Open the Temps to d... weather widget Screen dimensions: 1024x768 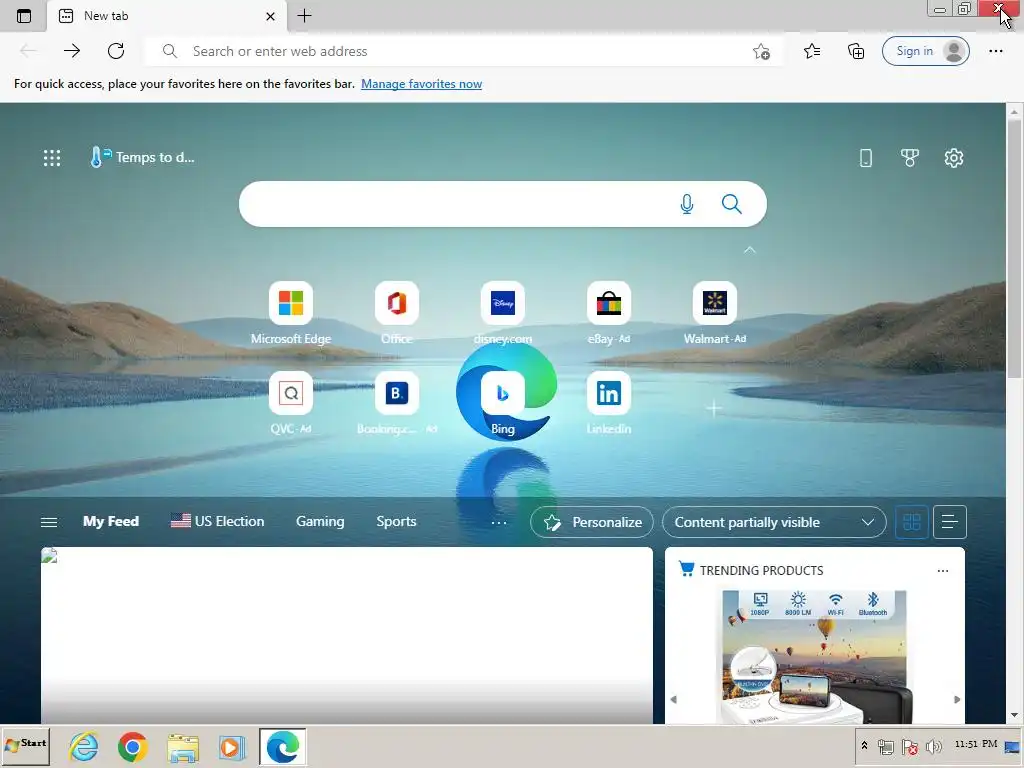tap(142, 157)
